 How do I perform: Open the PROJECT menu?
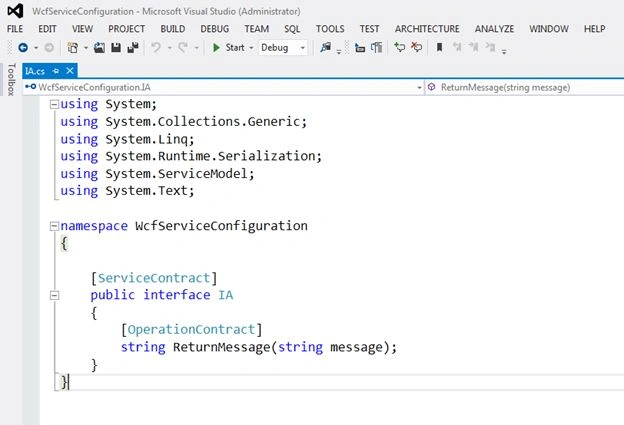(x=127, y=29)
